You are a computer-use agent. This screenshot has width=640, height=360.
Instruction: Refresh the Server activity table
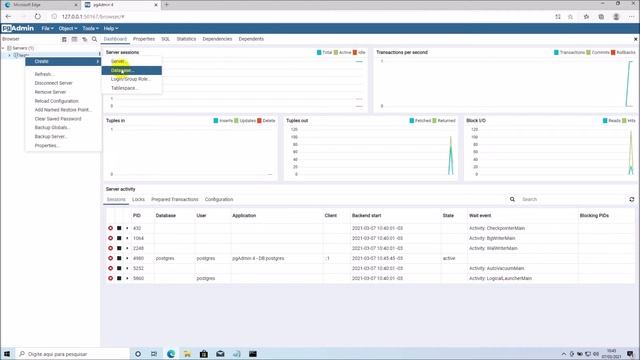631,199
